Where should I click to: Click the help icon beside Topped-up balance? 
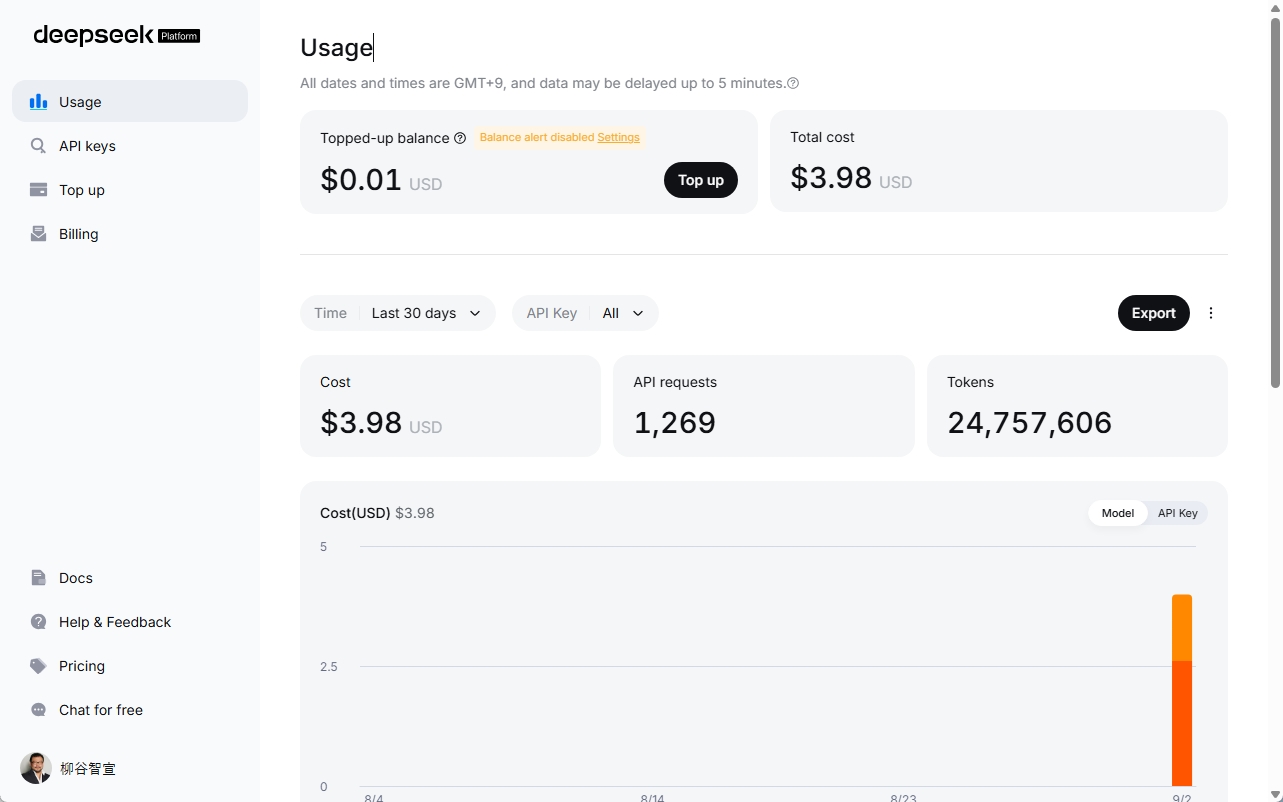(460, 138)
